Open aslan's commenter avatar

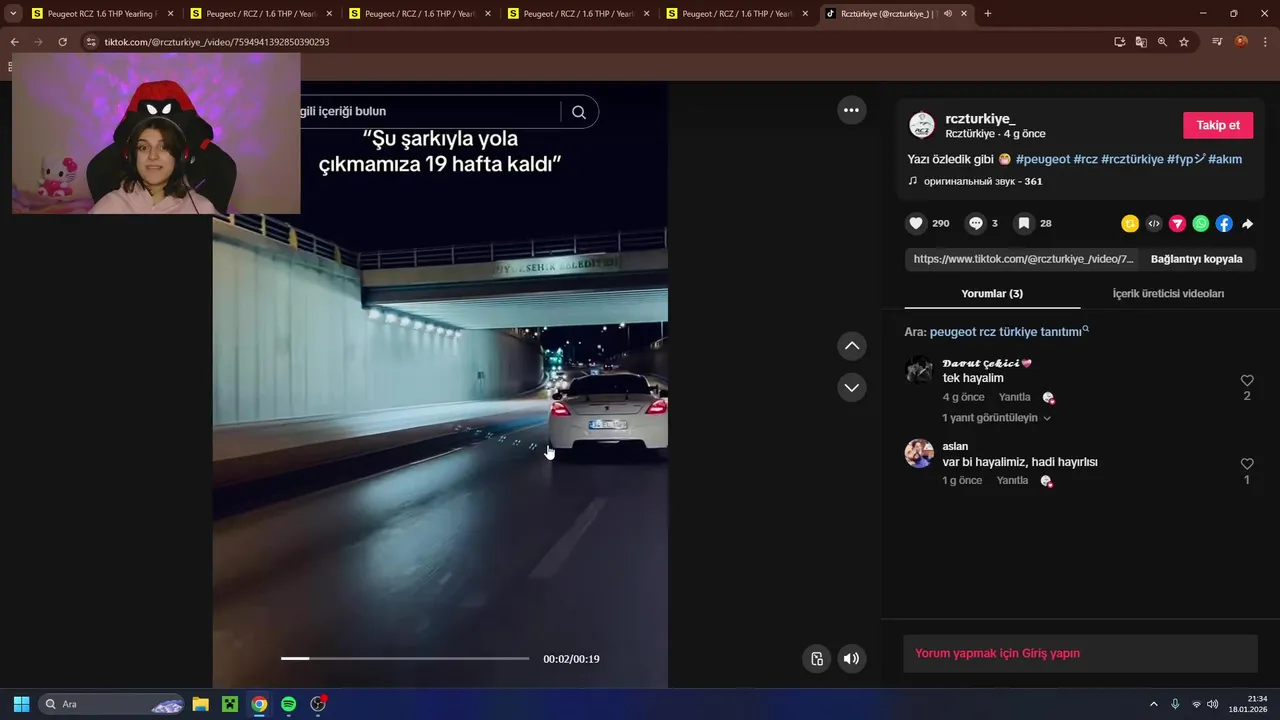click(919, 453)
